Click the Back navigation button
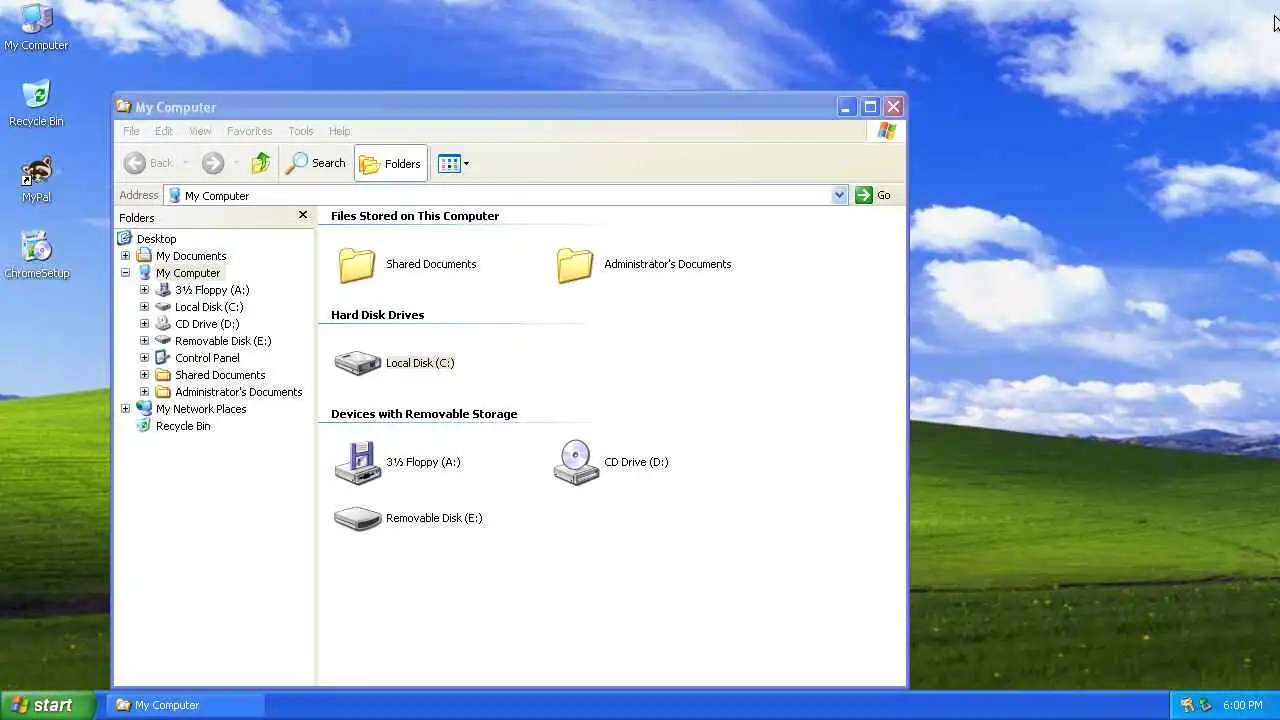This screenshot has width=1280, height=720. [x=148, y=163]
